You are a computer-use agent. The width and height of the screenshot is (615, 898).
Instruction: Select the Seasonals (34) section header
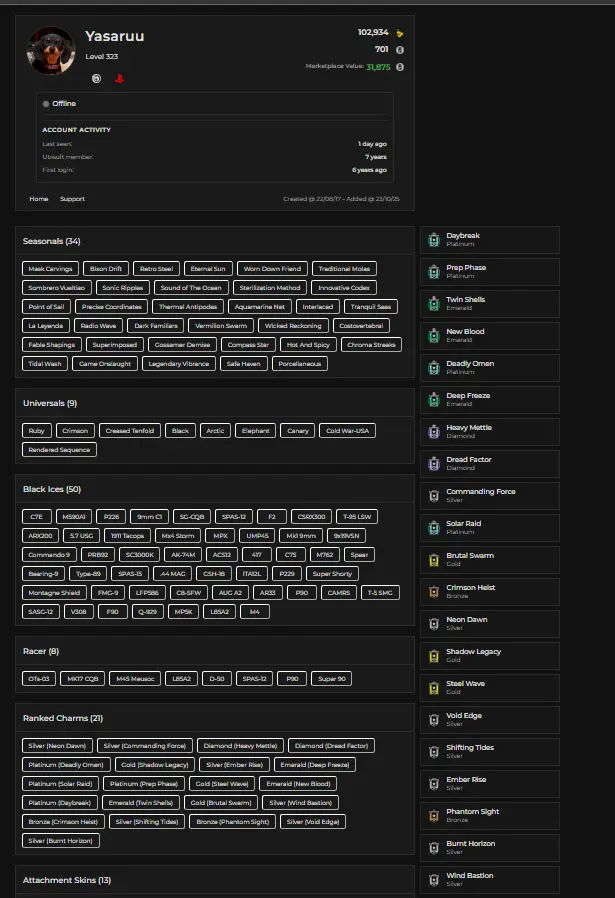tap(52, 241)
